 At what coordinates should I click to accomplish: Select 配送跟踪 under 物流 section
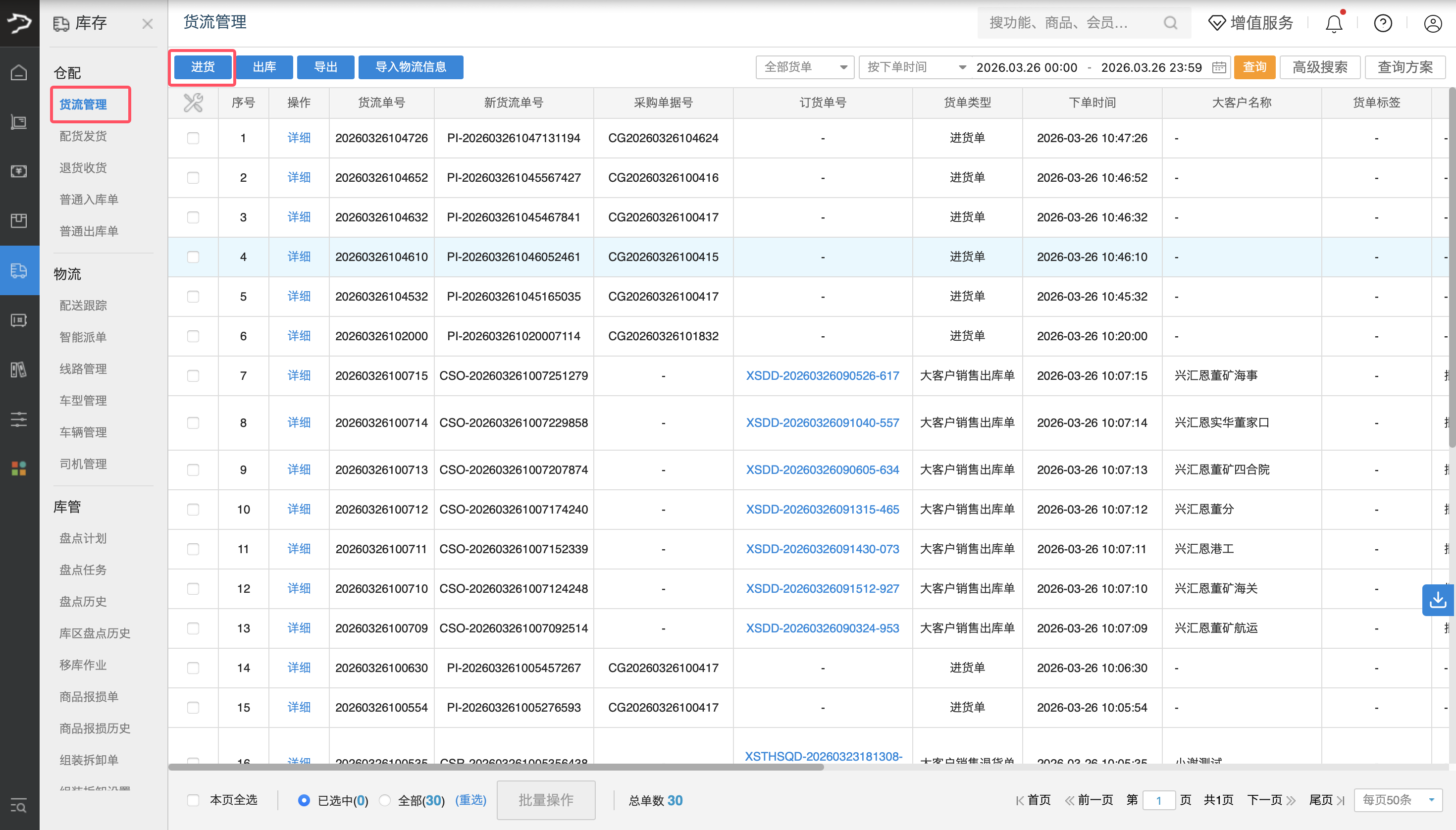click(83, 305)
